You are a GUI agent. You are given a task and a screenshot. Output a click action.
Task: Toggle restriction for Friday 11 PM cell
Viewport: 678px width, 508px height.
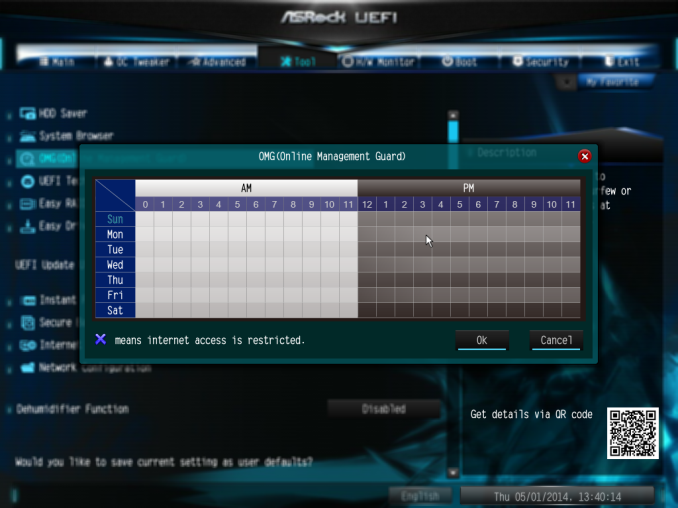tap(571, 295)
